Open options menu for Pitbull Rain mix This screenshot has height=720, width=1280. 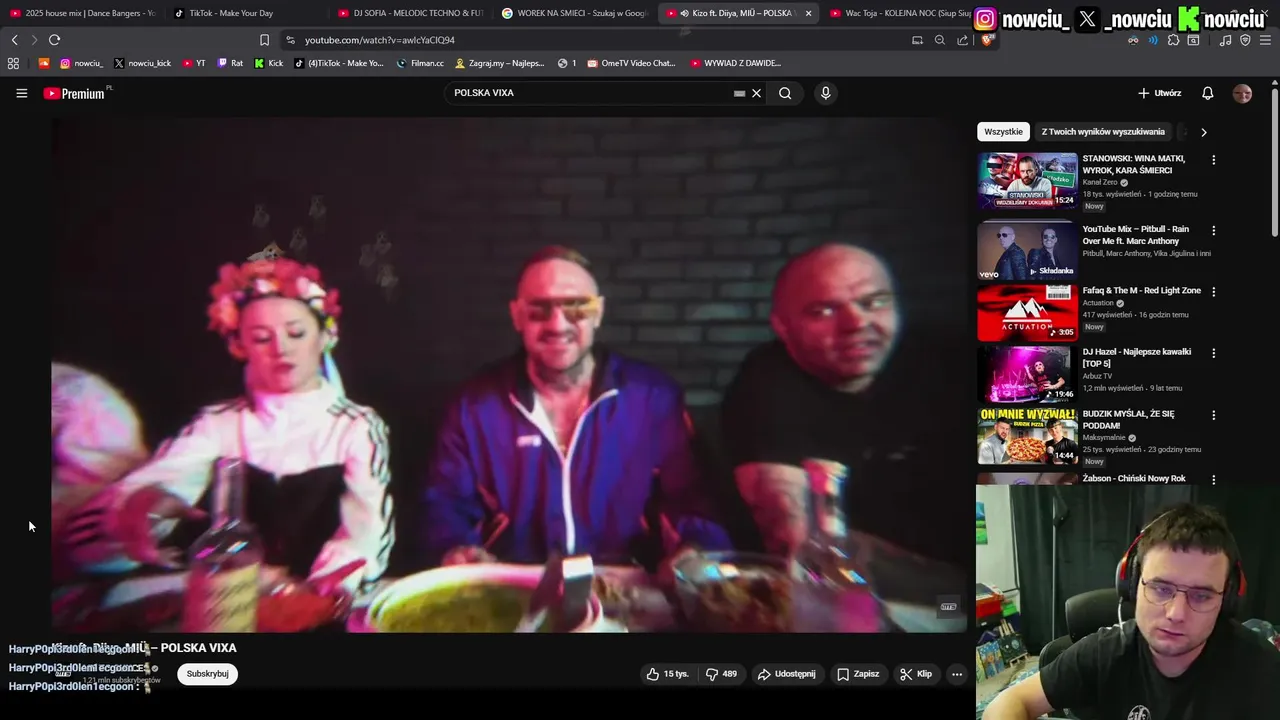pyautogui.click(x=1213, y=230)
